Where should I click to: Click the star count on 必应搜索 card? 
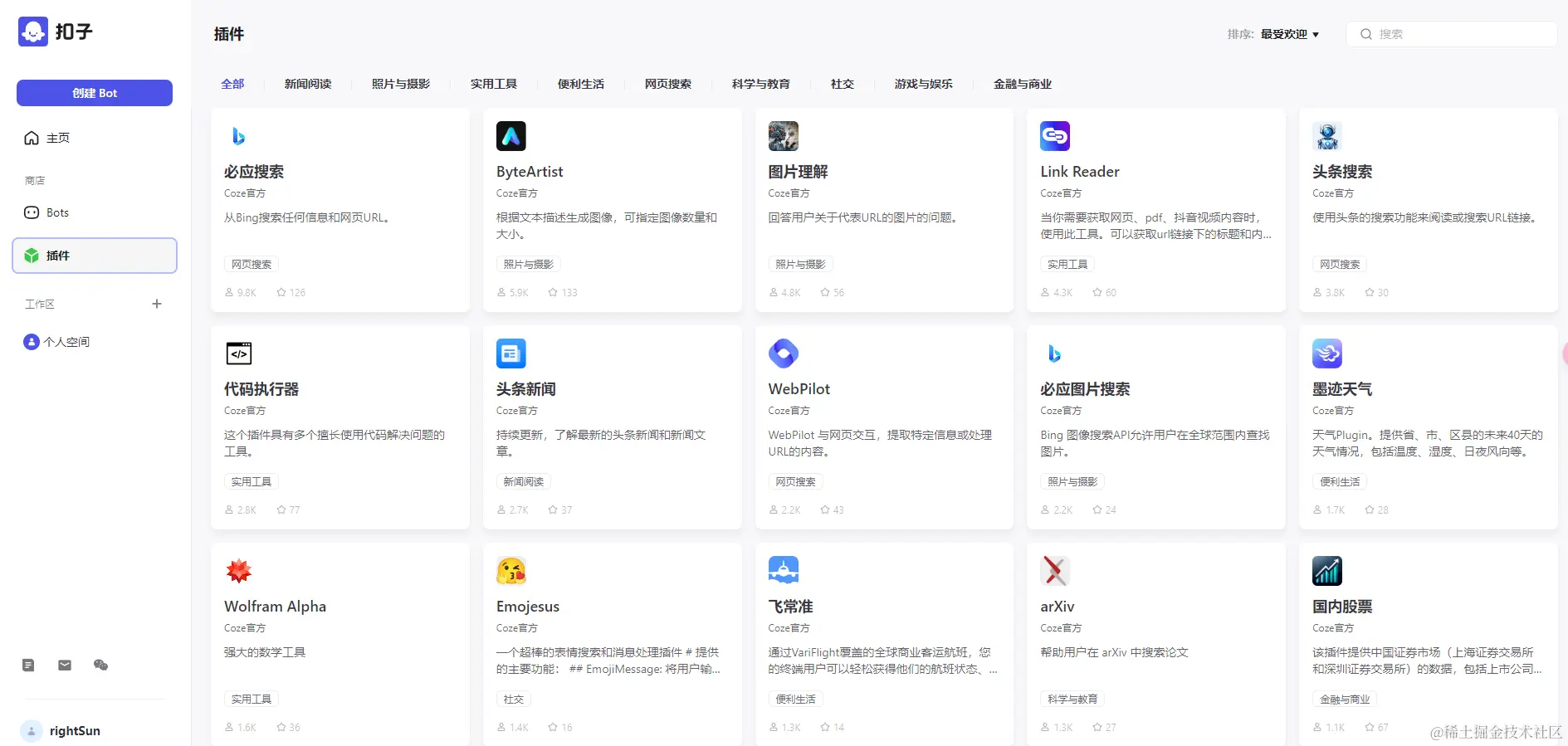pyautogui.click(x=291, y=293)
